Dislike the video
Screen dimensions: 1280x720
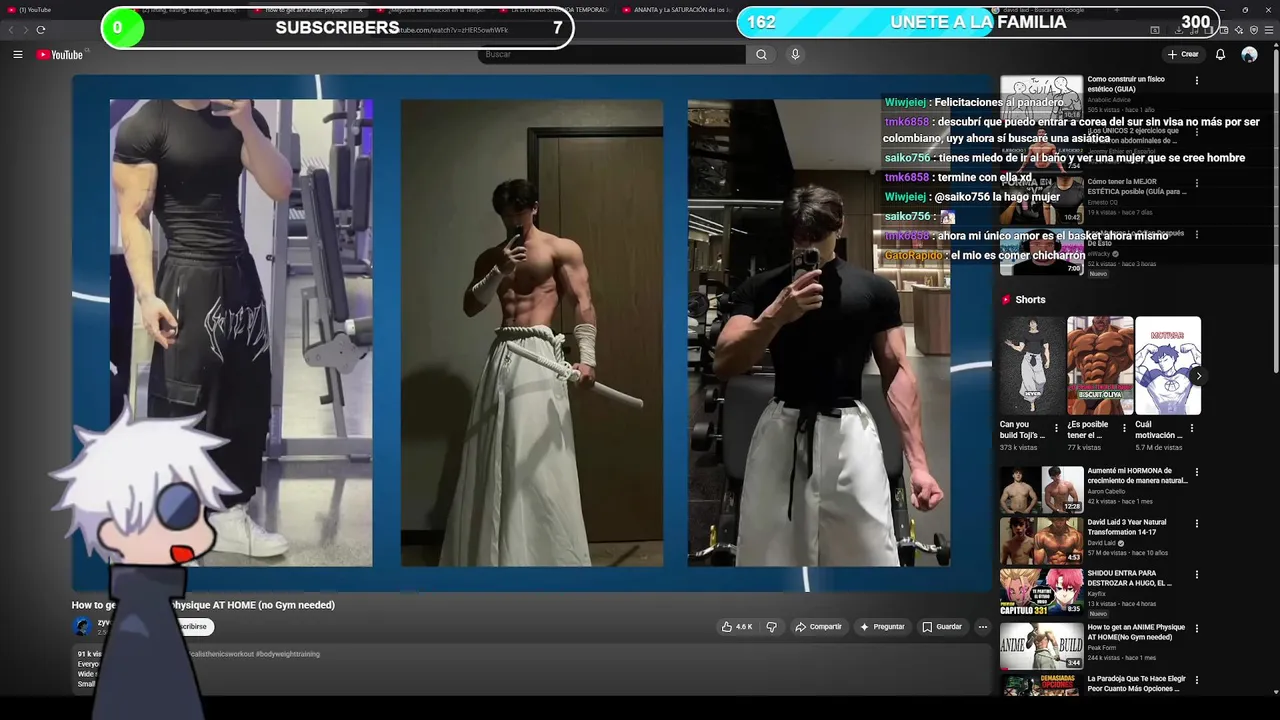coord(771,627)
